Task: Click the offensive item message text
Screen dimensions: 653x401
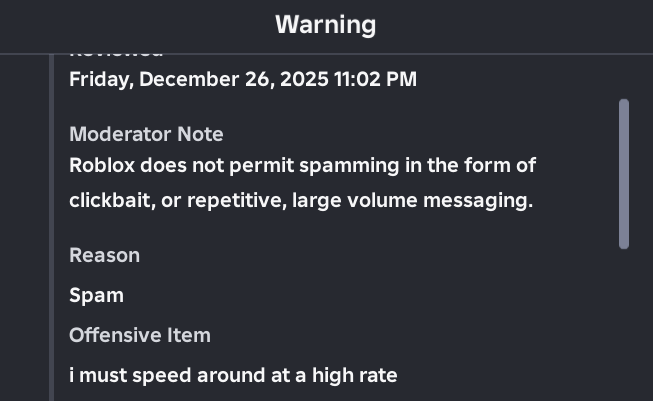Action: click(x=233, y=375)
